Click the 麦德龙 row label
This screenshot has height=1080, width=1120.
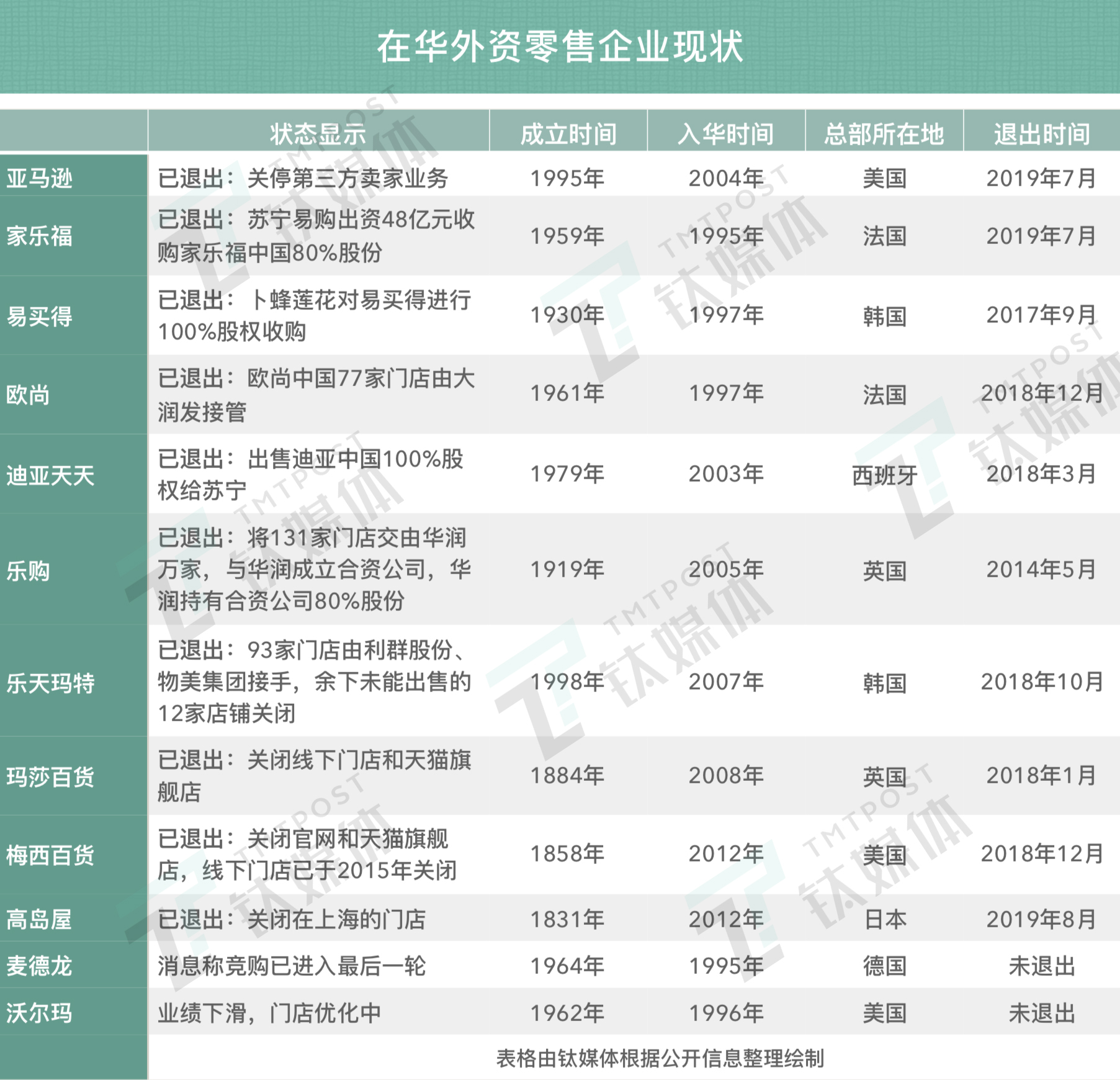(x=40, y=966)
